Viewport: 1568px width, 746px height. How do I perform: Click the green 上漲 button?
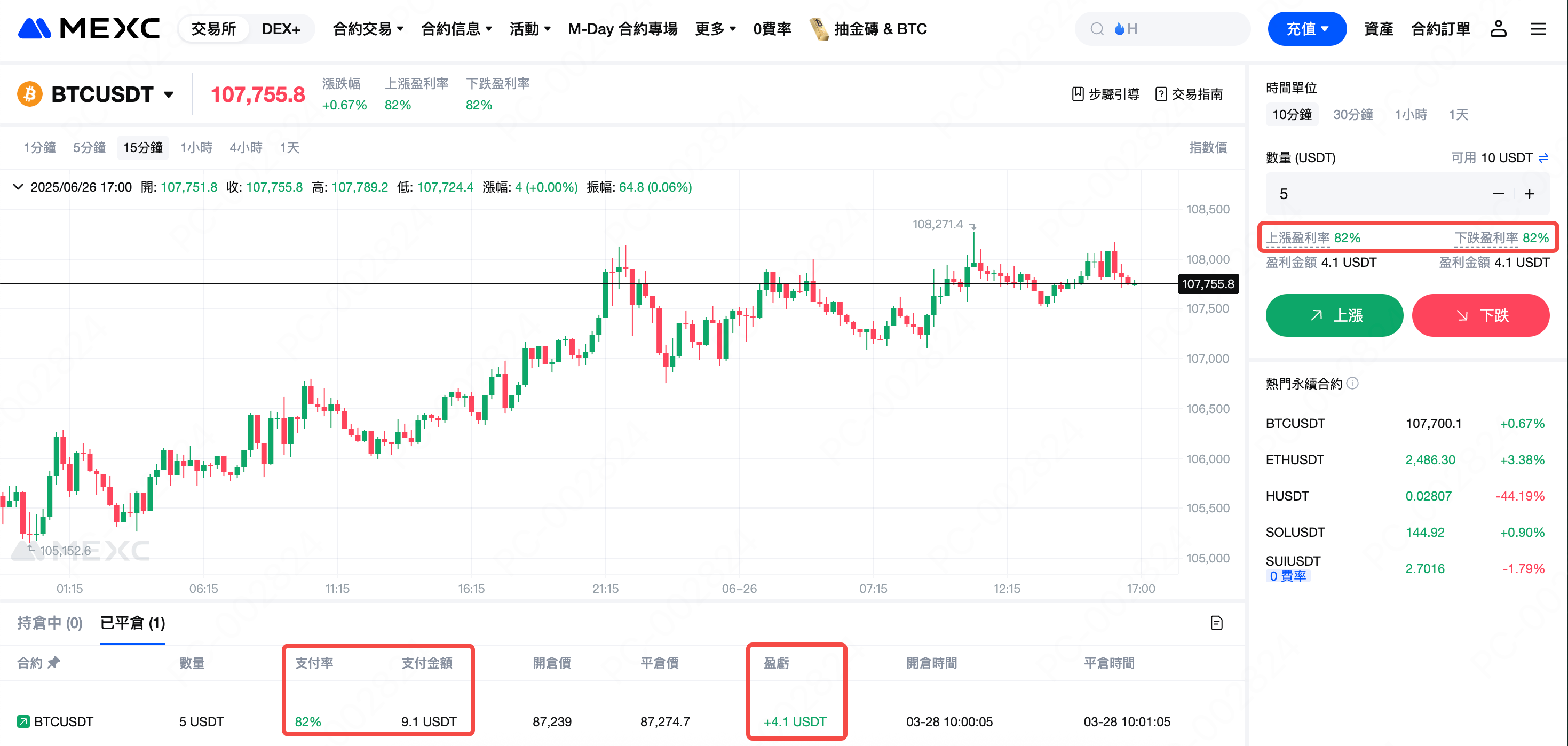click(1334, 315)
